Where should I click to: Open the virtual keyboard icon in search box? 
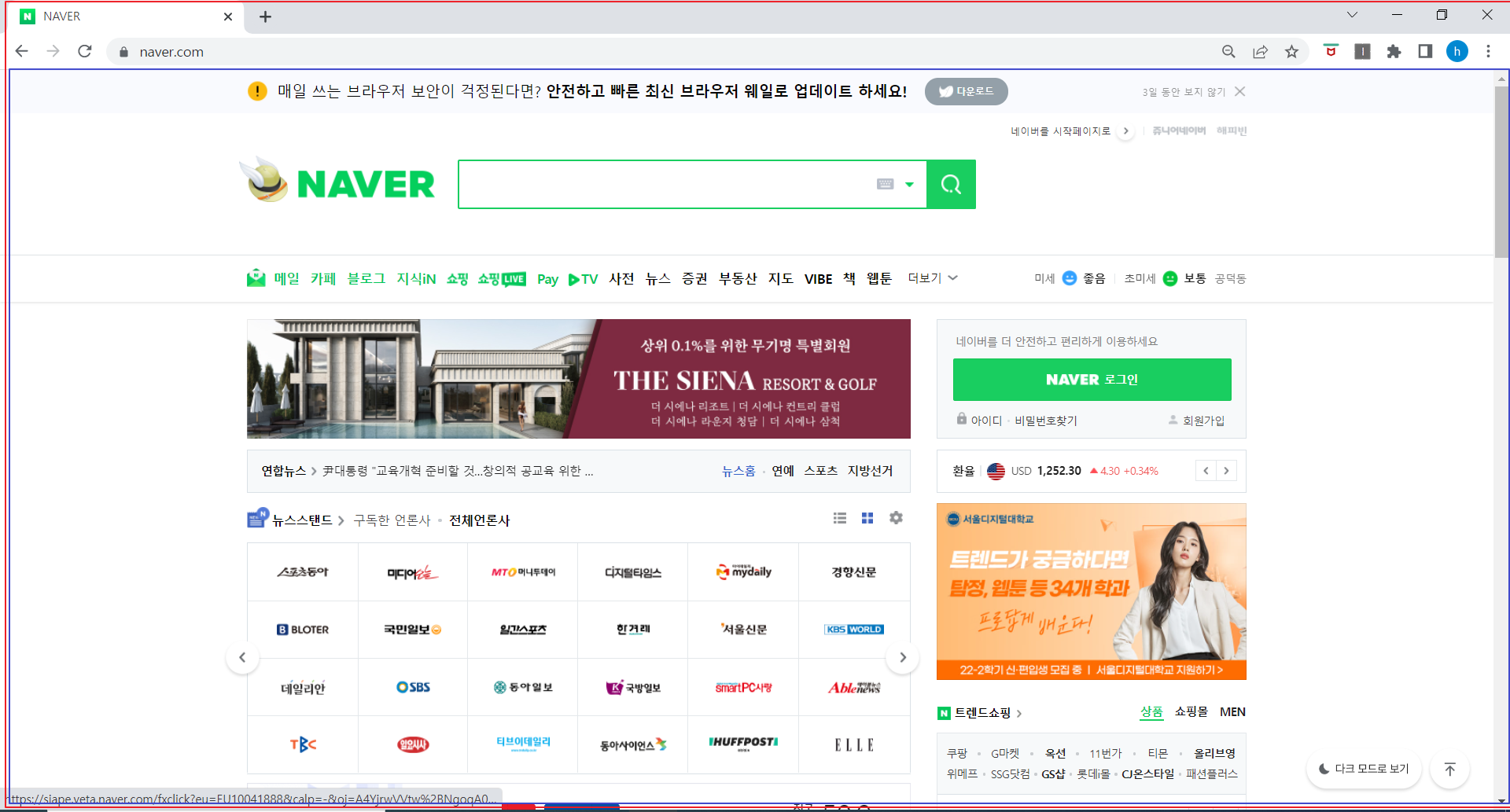(886, 184)
